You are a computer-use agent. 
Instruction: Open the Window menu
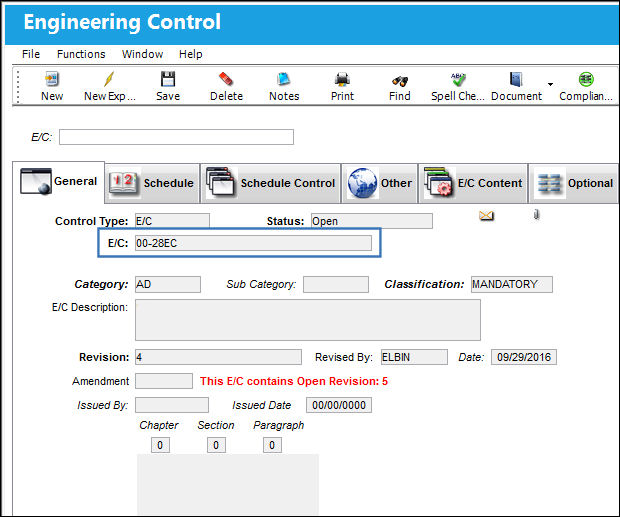pyautogui.click(x=142, y=54)
